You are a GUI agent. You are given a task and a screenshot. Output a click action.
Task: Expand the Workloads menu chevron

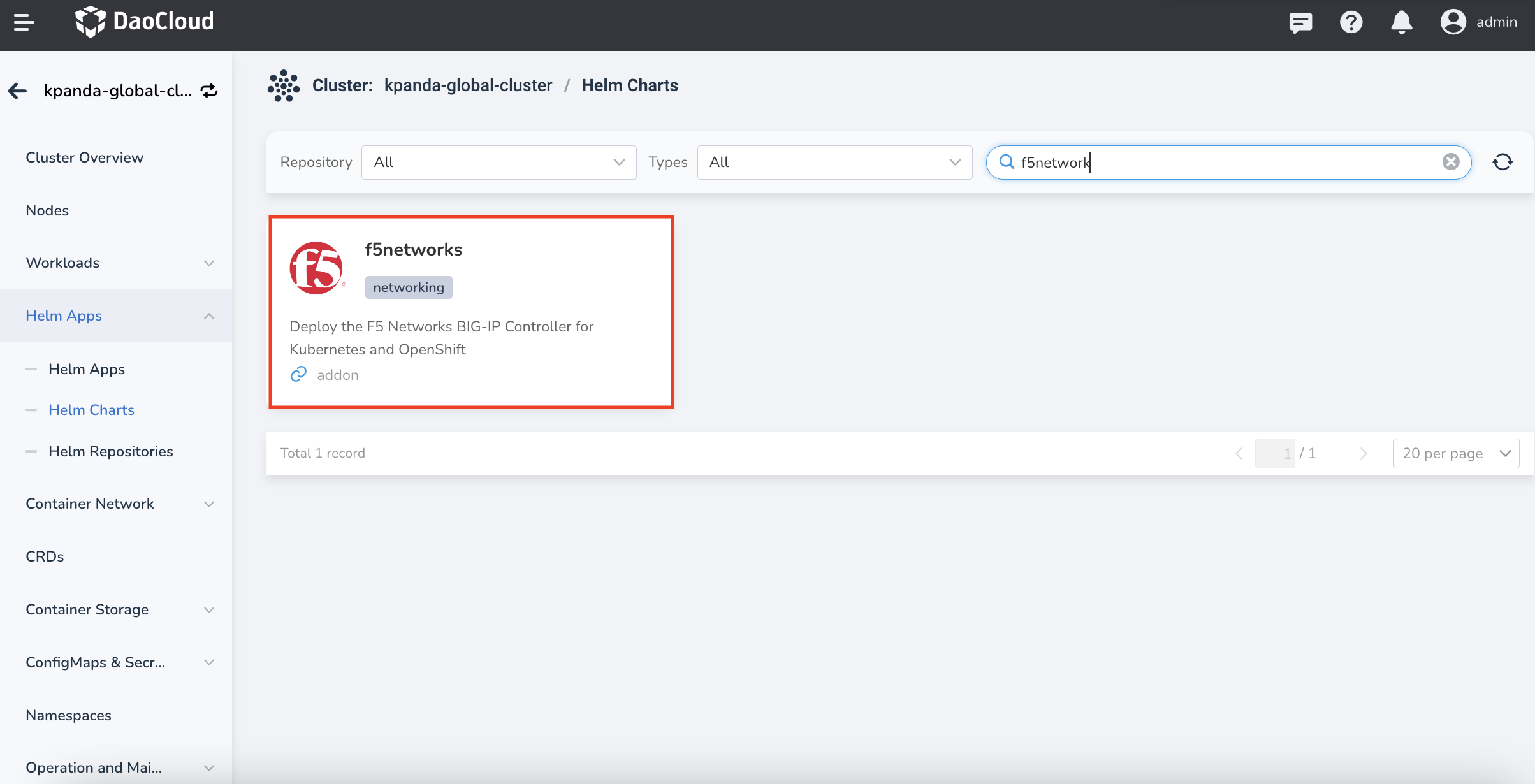click(x=208, y=263)
